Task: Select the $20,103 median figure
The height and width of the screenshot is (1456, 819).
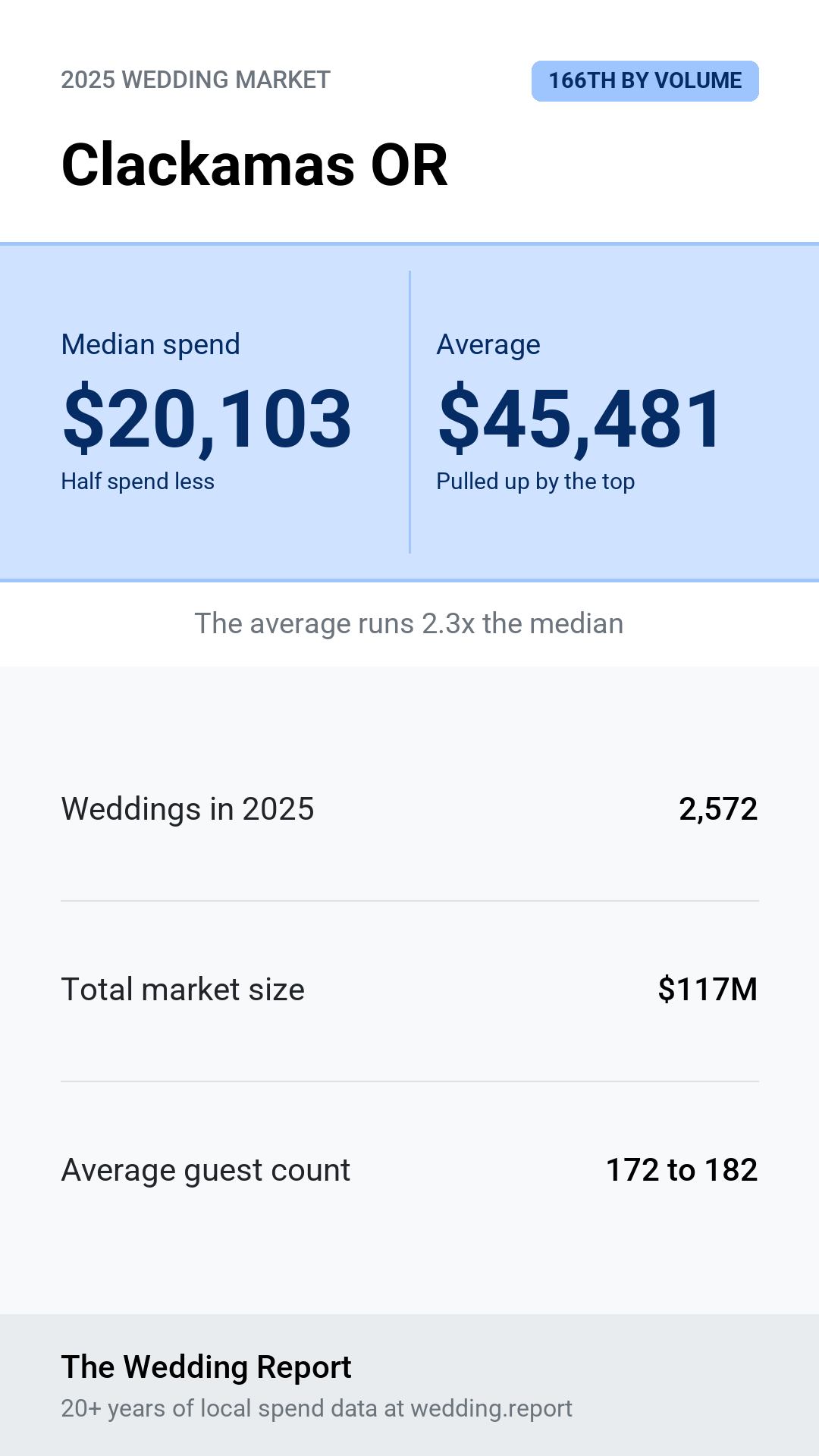Action: point(207,419)
